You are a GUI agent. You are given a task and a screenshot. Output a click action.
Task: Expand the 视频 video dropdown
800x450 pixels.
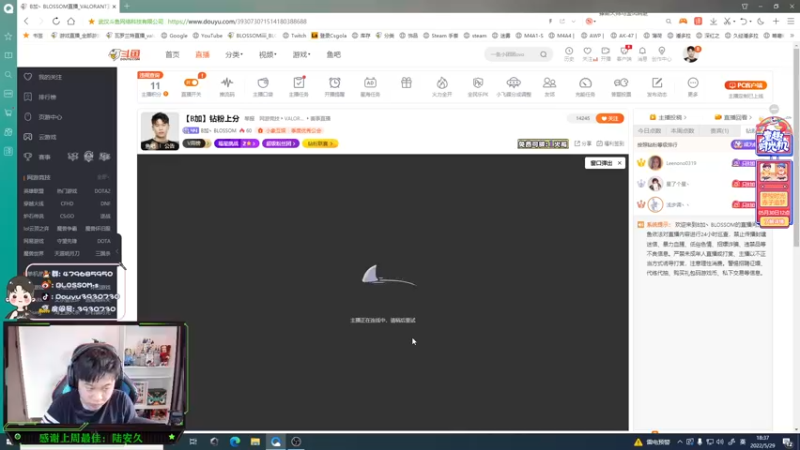point(267,55)
